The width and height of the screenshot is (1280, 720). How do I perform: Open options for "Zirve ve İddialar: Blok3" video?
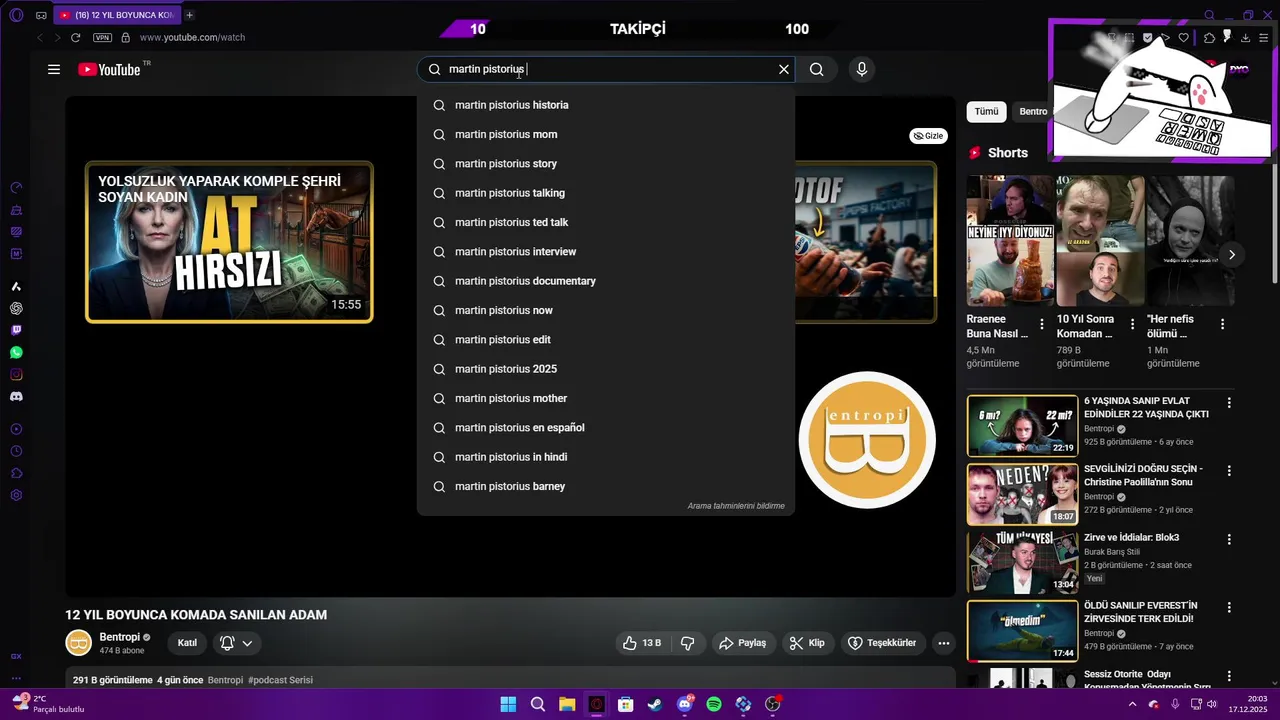pos(1229,539)
